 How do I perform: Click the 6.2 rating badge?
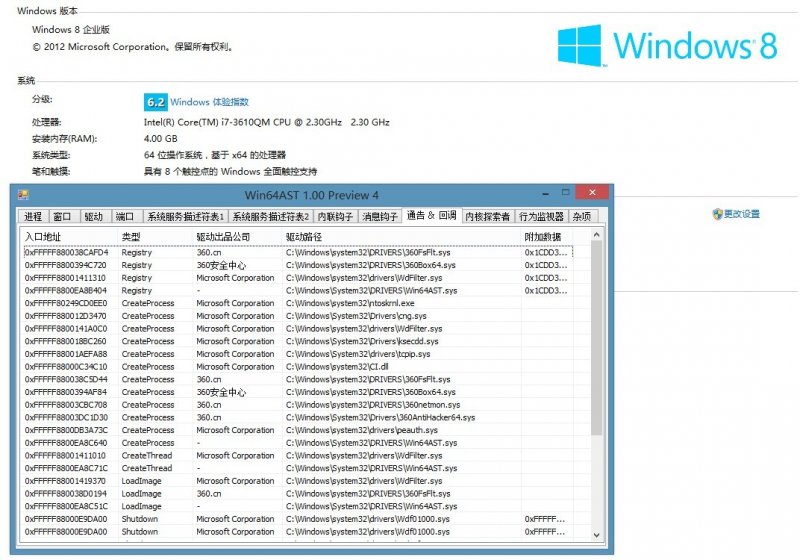coord(155,102)
